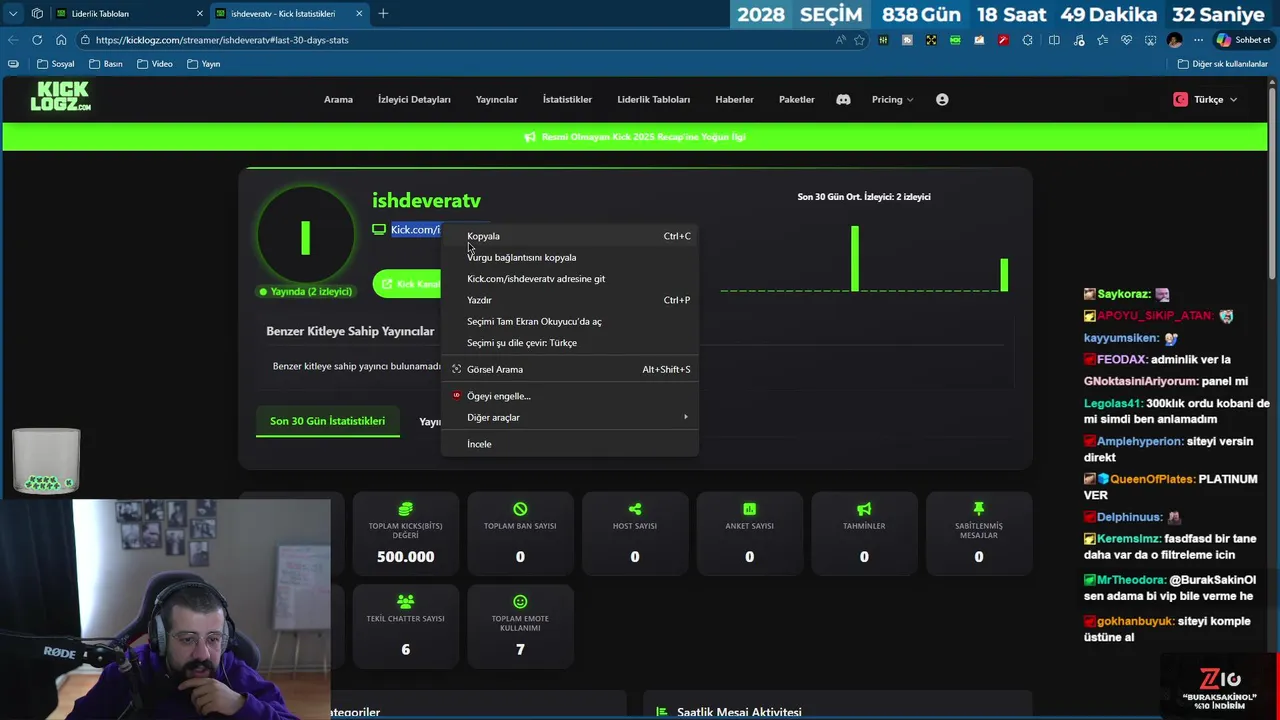Open Basın bookmarks folder

click(106, 64)
